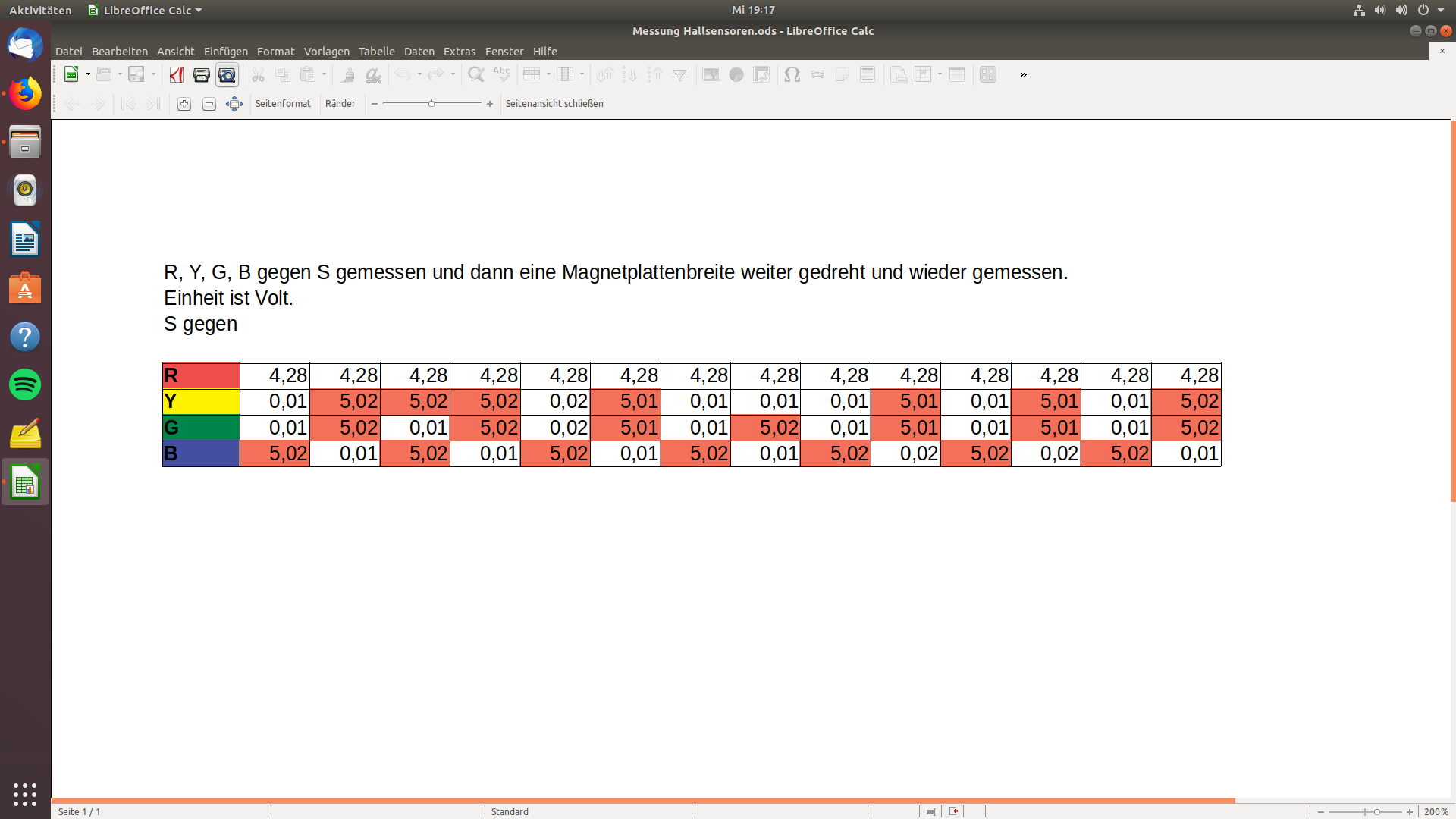The height and width of the screenshot is (819, 1456).
Task: Zoom in using the plus magnifier icon
Action: (184, 104)
